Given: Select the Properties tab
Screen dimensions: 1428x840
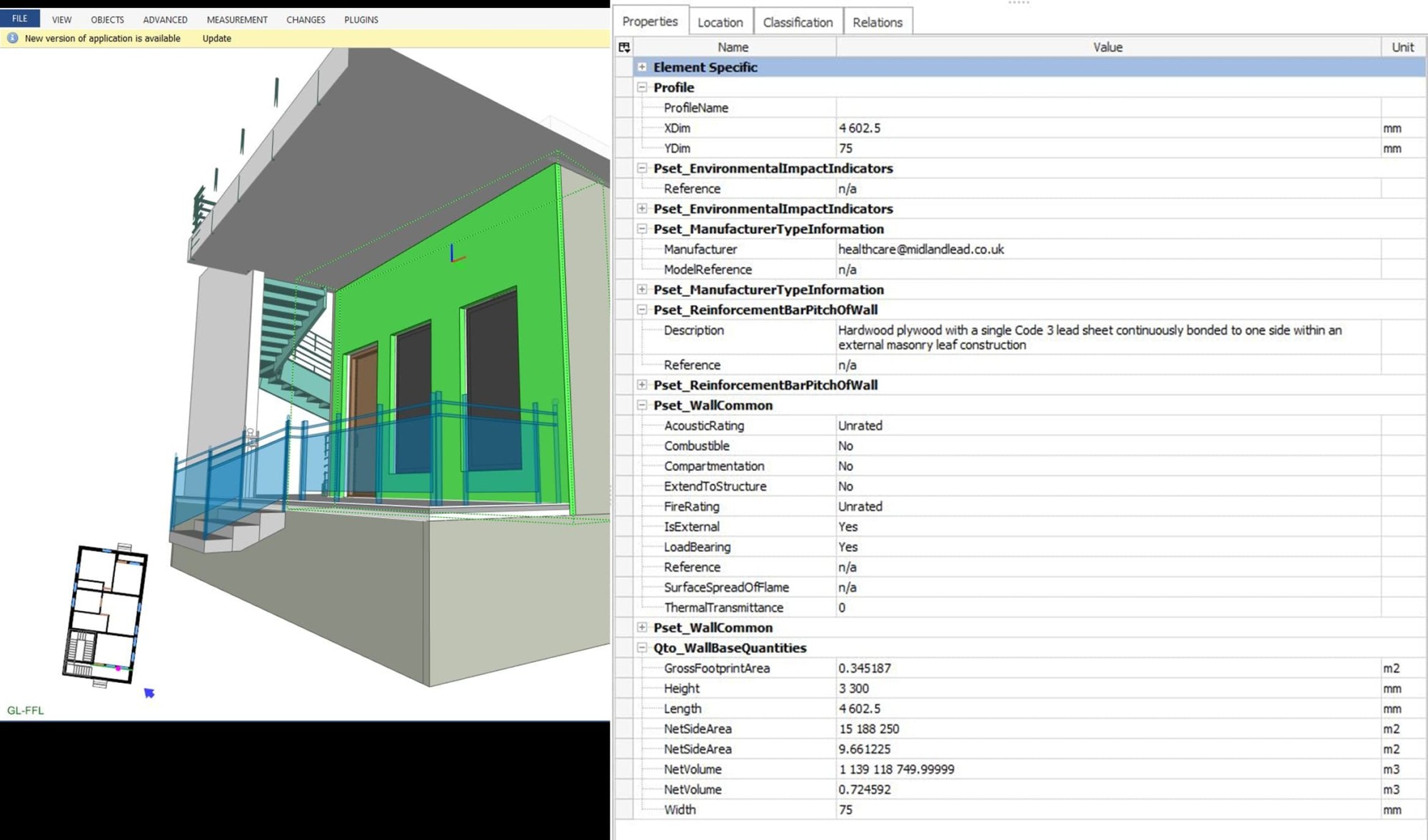Looking at the screenshot, I should tap(649, 21).
